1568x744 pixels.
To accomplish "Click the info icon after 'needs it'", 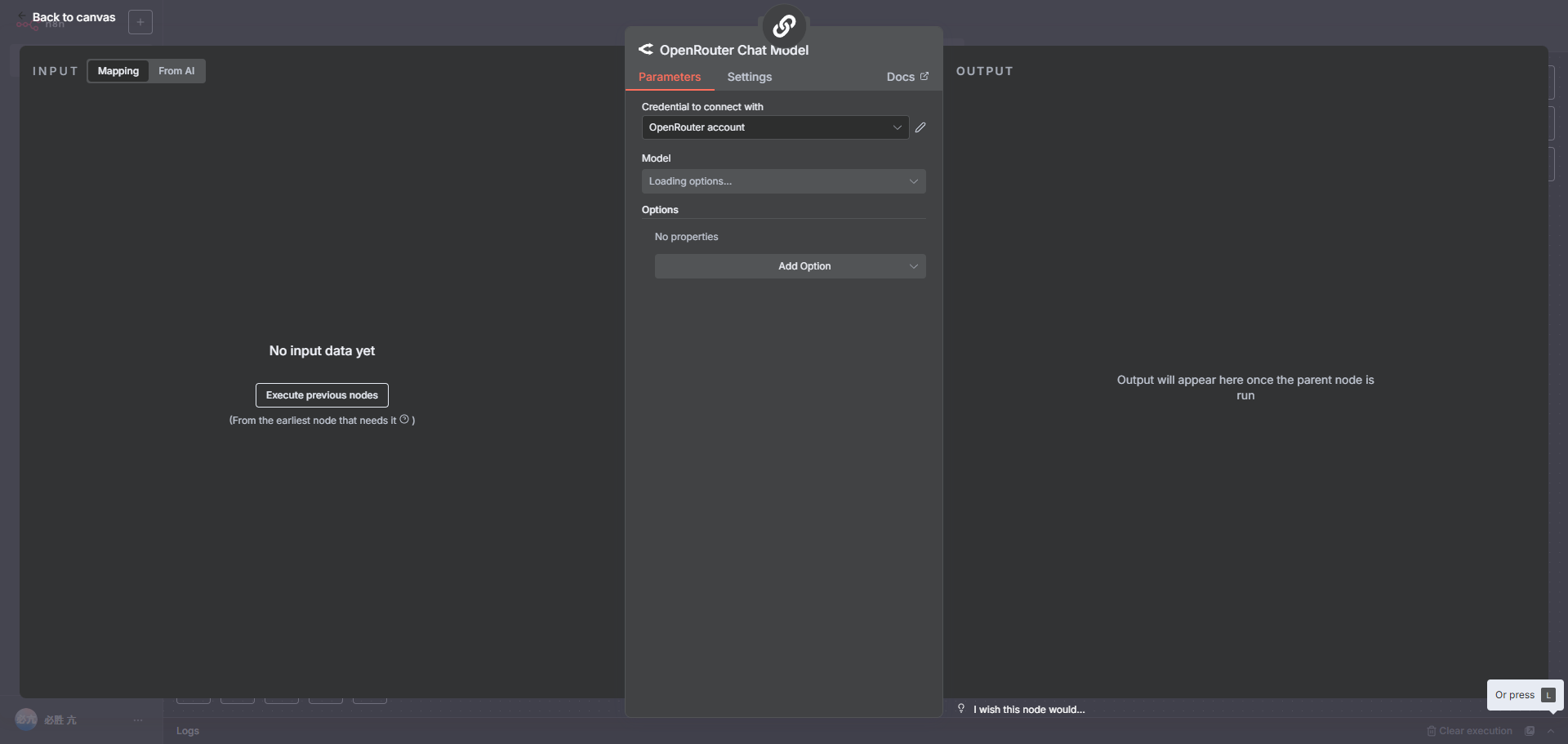I will point(404,419).
